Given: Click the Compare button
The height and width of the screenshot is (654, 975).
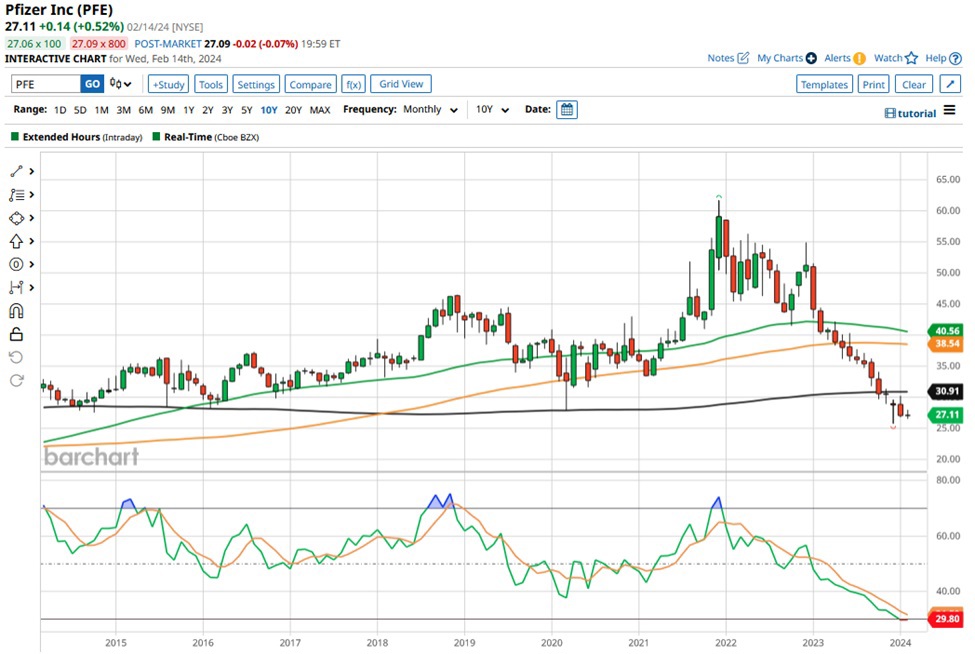Looking at the screenshot, I should coord(310,84).
